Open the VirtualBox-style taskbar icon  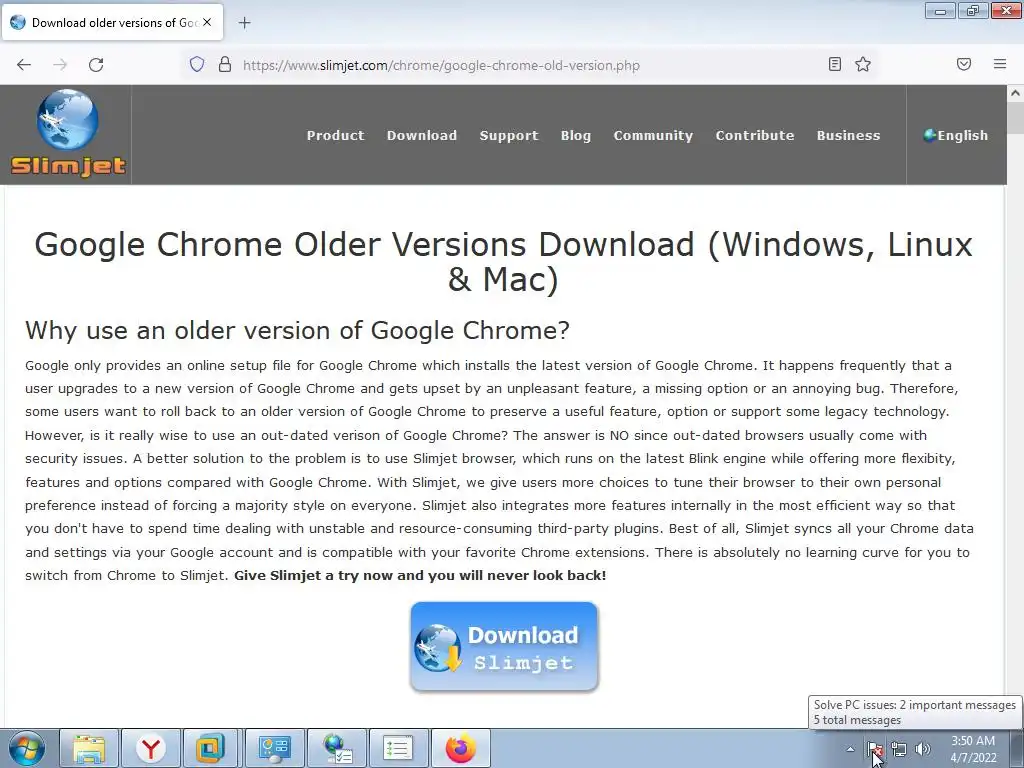tap(210, 748)
